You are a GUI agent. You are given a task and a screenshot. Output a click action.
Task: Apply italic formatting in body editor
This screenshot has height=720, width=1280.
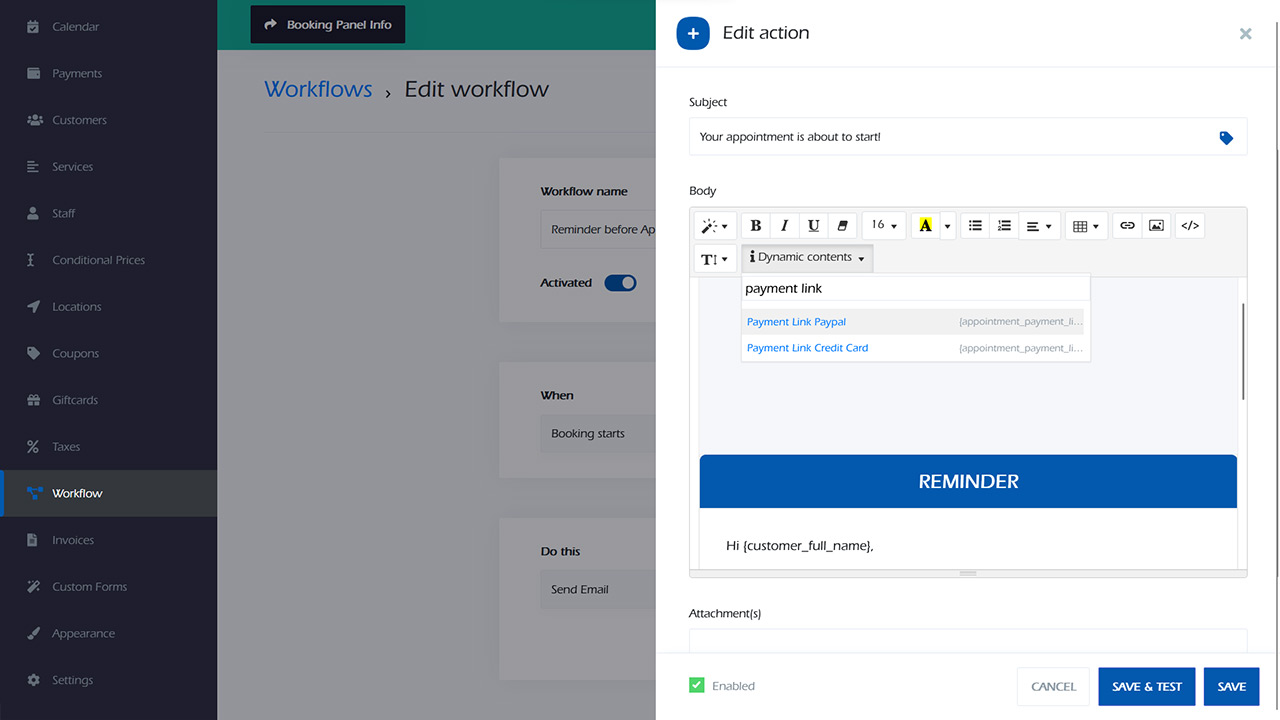click(x=785, y=226)
